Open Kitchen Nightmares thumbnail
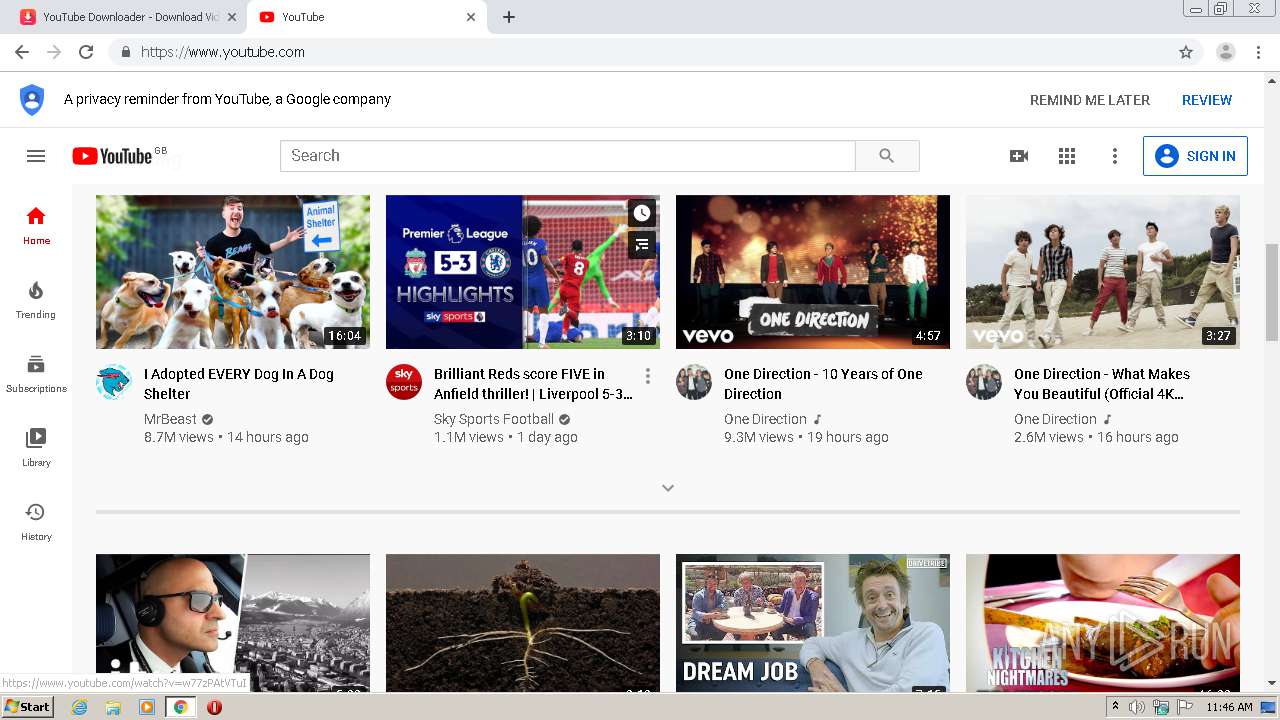The image size is (1280, 720). (1103, 622)
